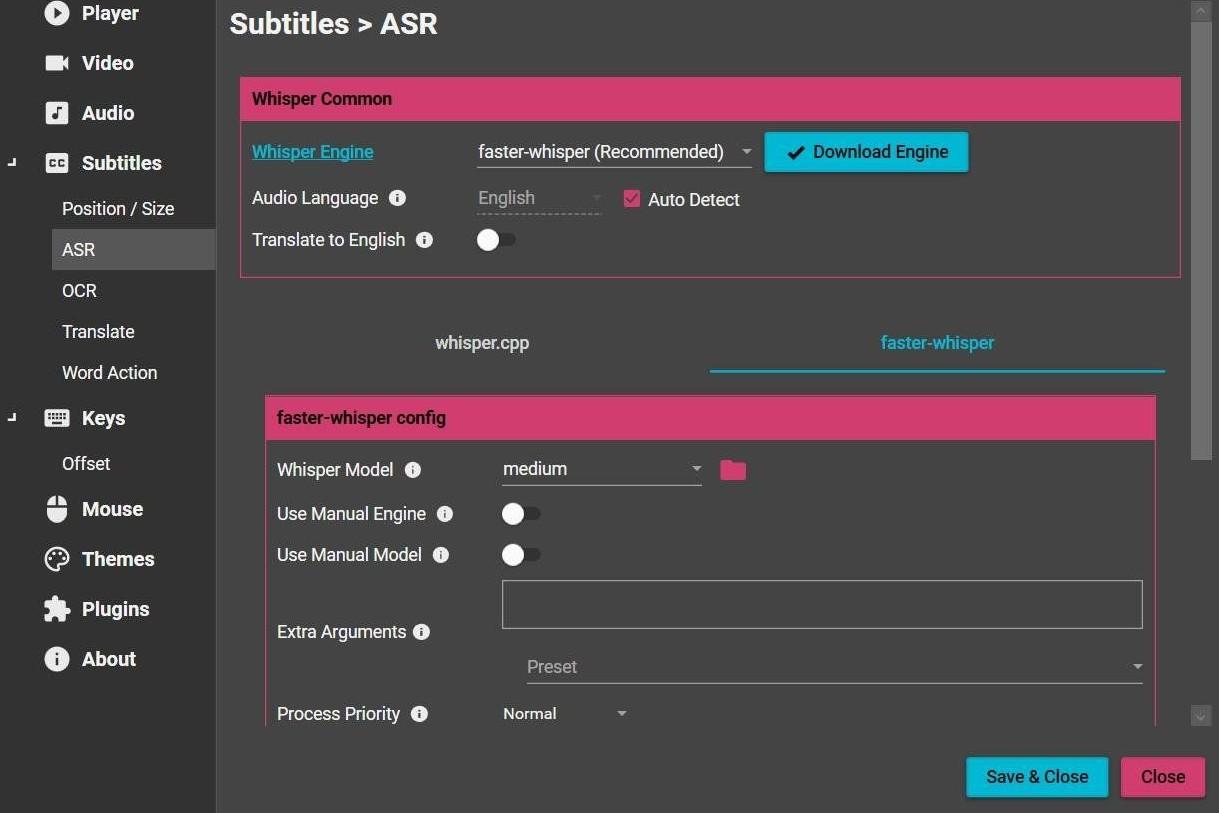Click inside the Extra Arguments text field
The height and width of the screenshot is (813, 1219).
pos(821,604)
